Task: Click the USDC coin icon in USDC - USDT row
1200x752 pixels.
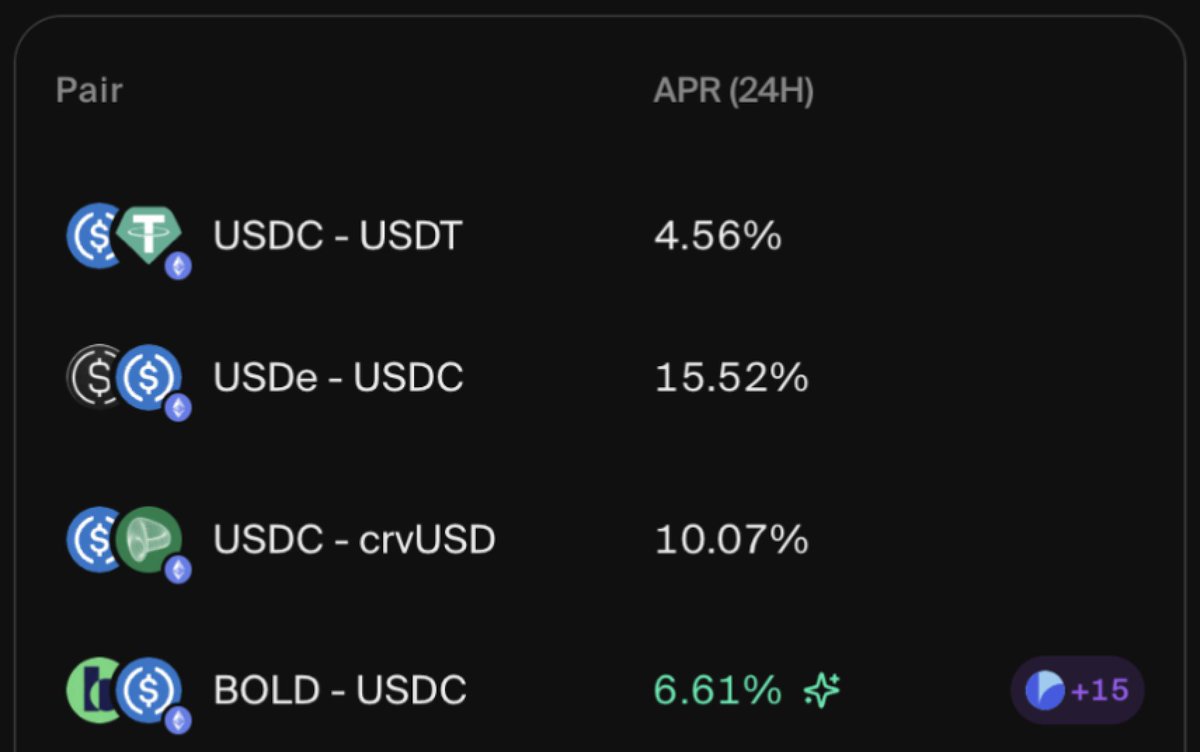Action: pyautogui.click(x=93, y=235)
